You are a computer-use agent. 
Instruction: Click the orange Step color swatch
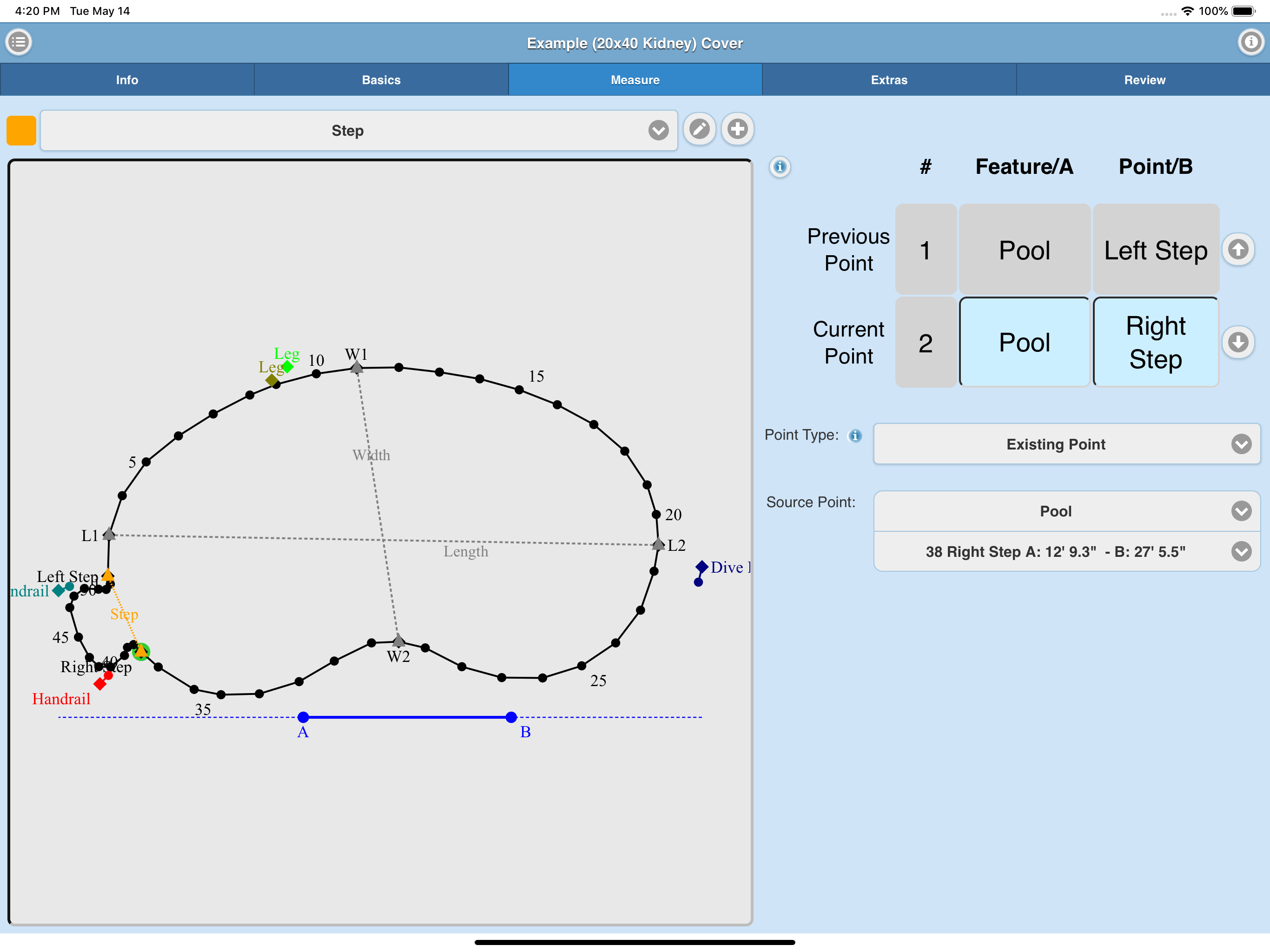tap(21, 130)
